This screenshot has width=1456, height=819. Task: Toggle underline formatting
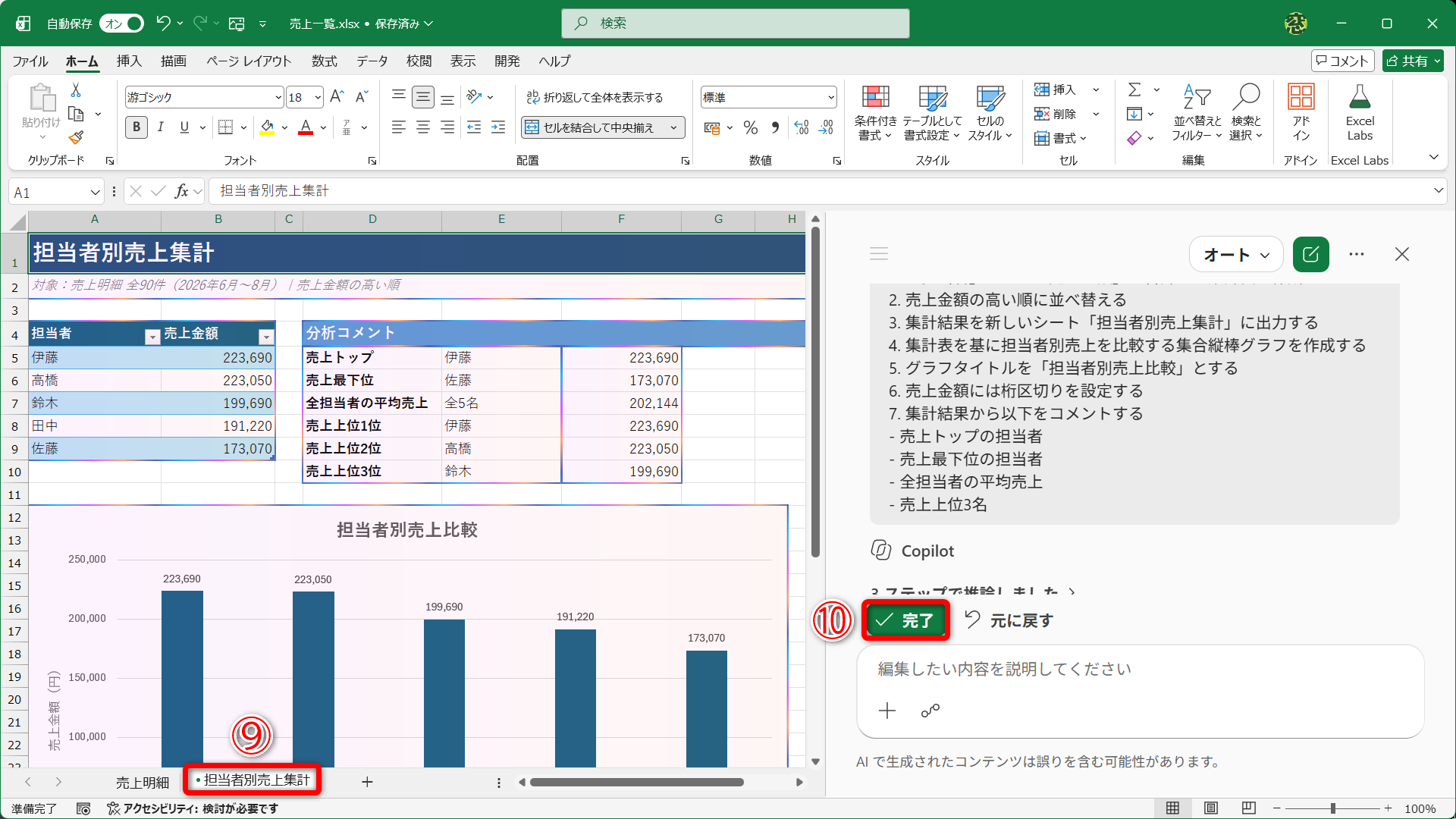[x=184, y=127]
